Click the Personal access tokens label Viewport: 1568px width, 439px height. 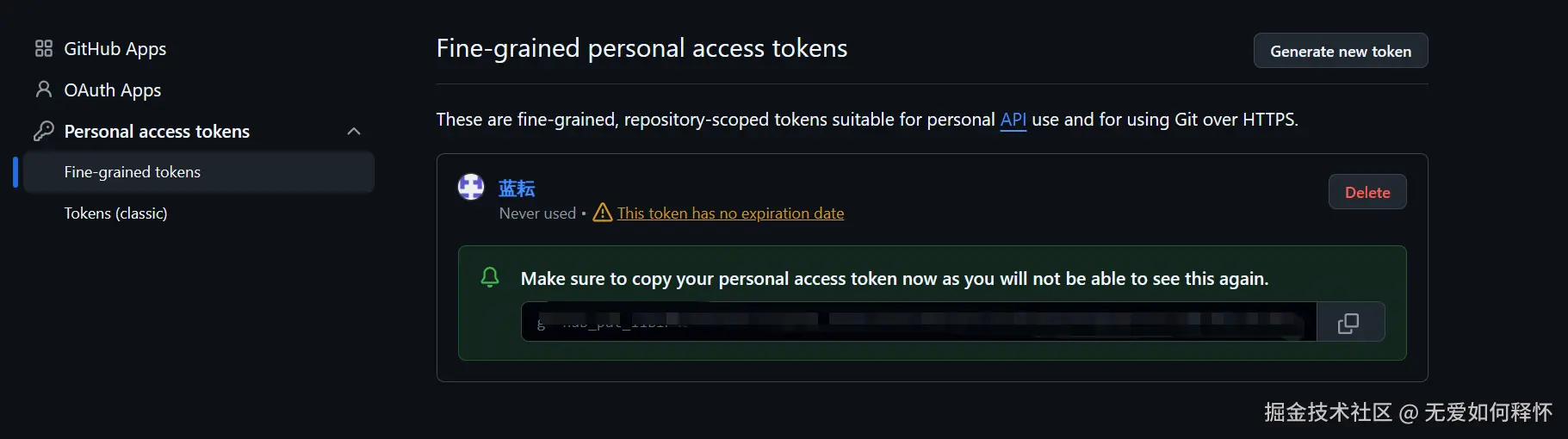157,132
